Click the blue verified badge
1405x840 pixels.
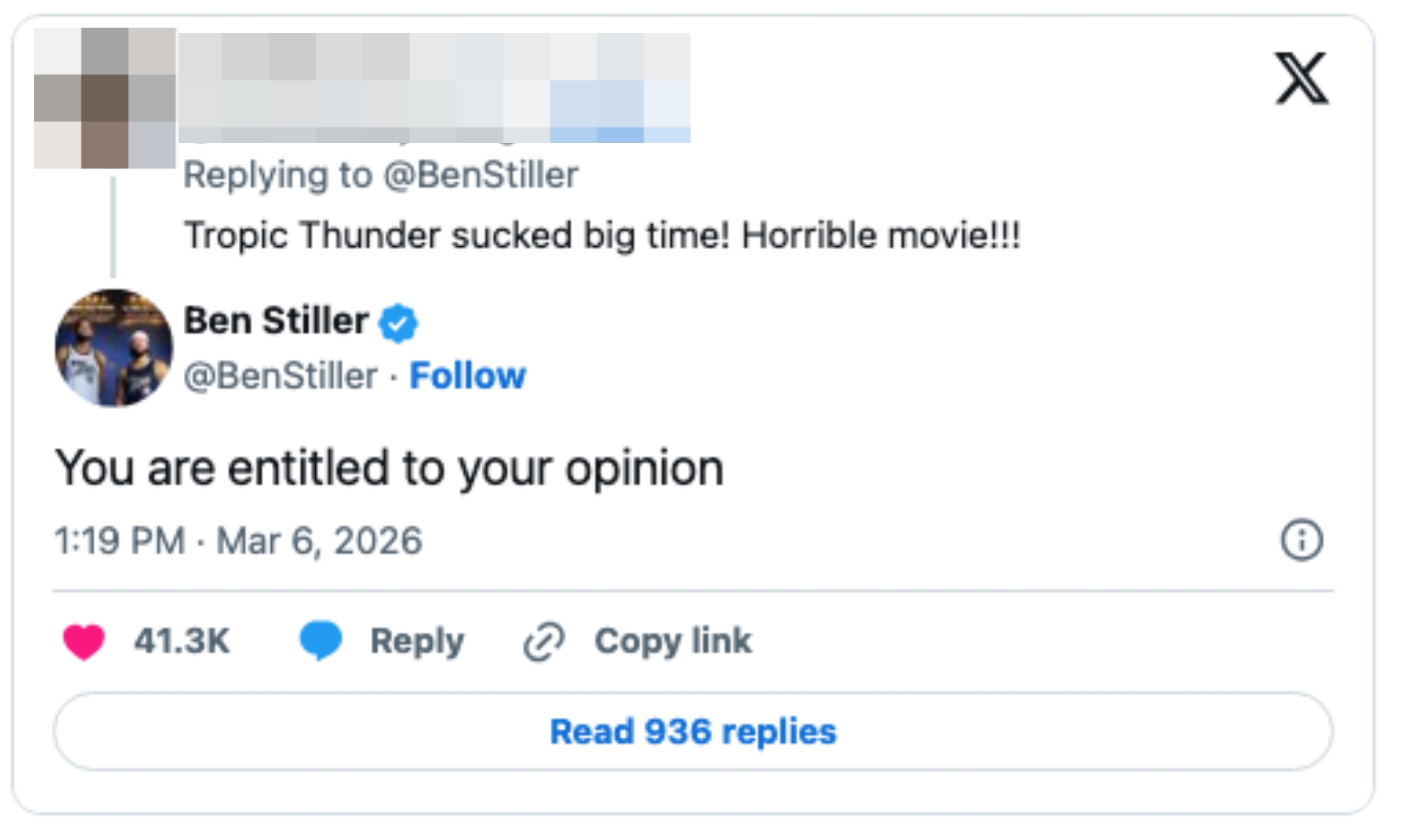pos(398,323)
